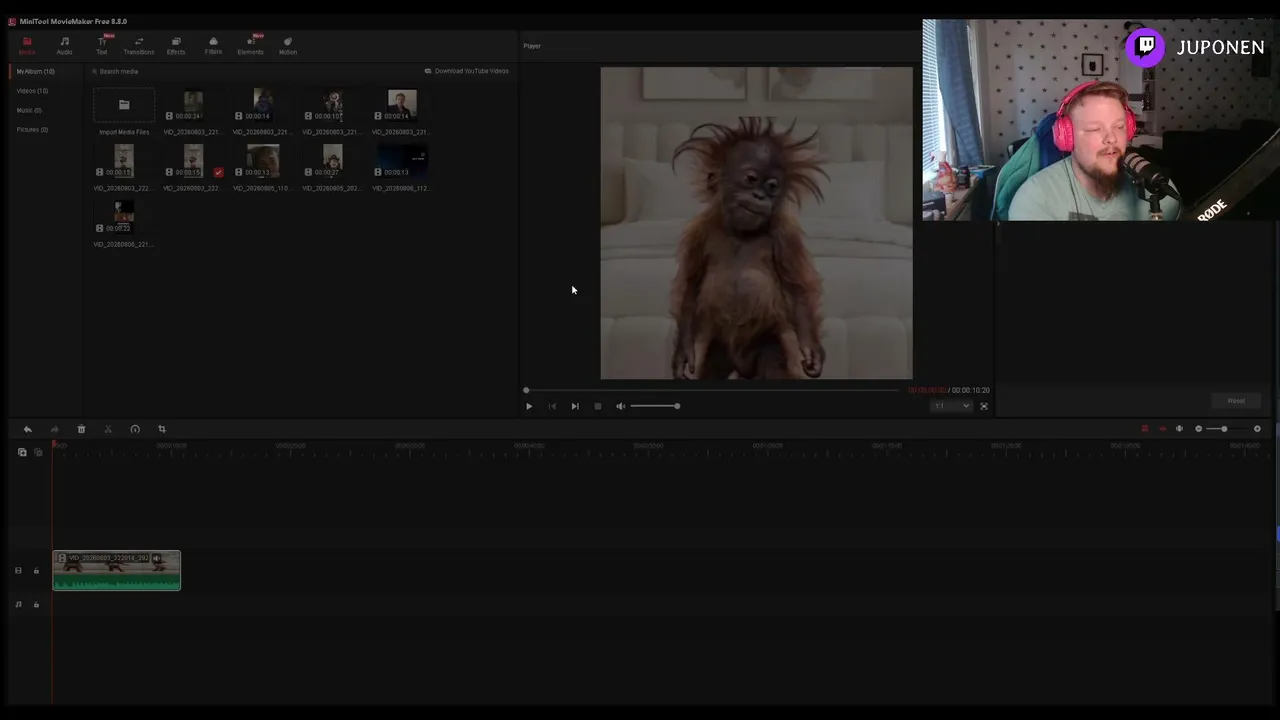1280x720 pixels.
Task: Zoom out the timeline
Action: [1199, 429]
